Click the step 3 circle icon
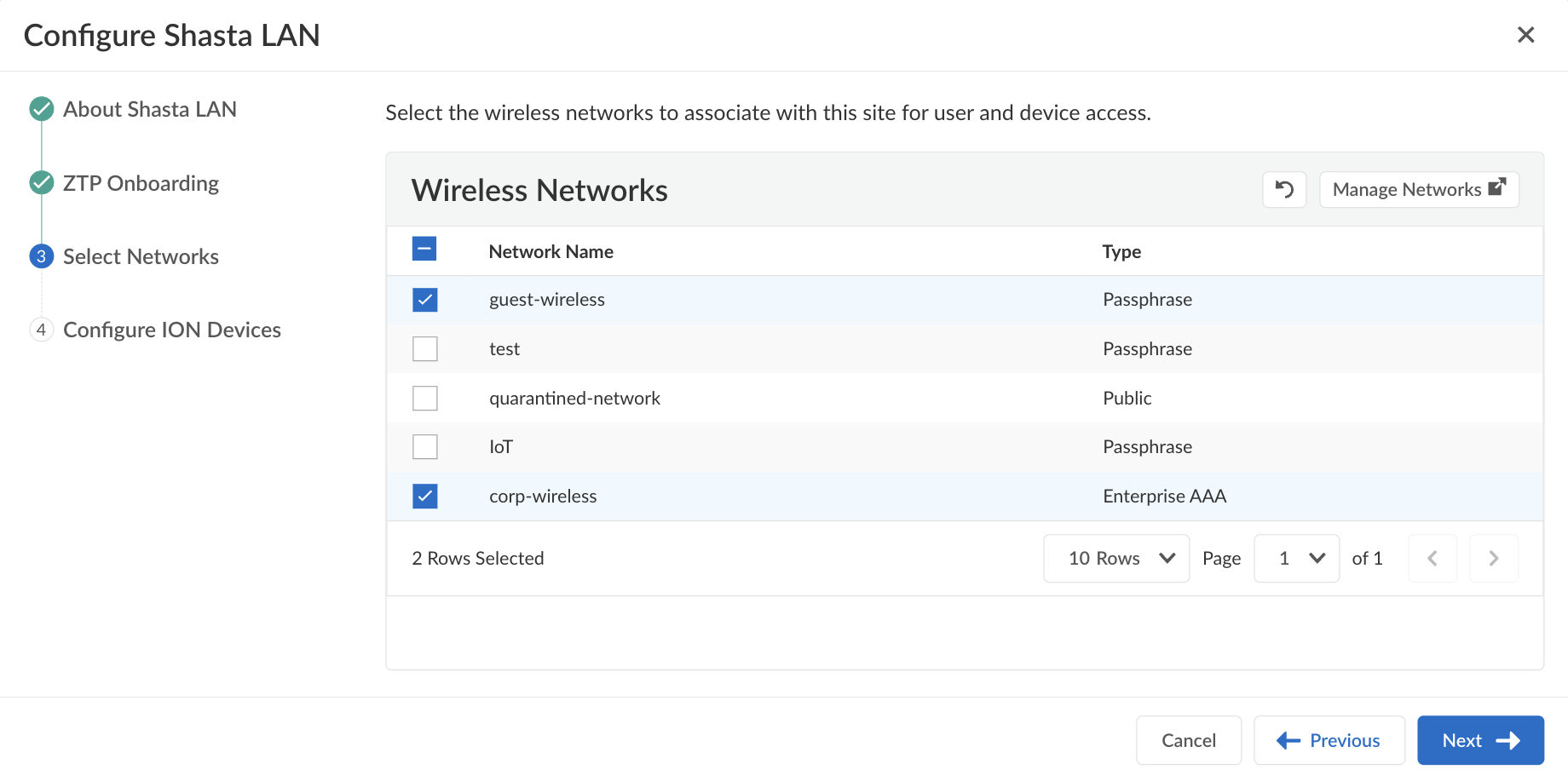The height and width of the screenshot is (781, 1568). click(x=42, y=256)
